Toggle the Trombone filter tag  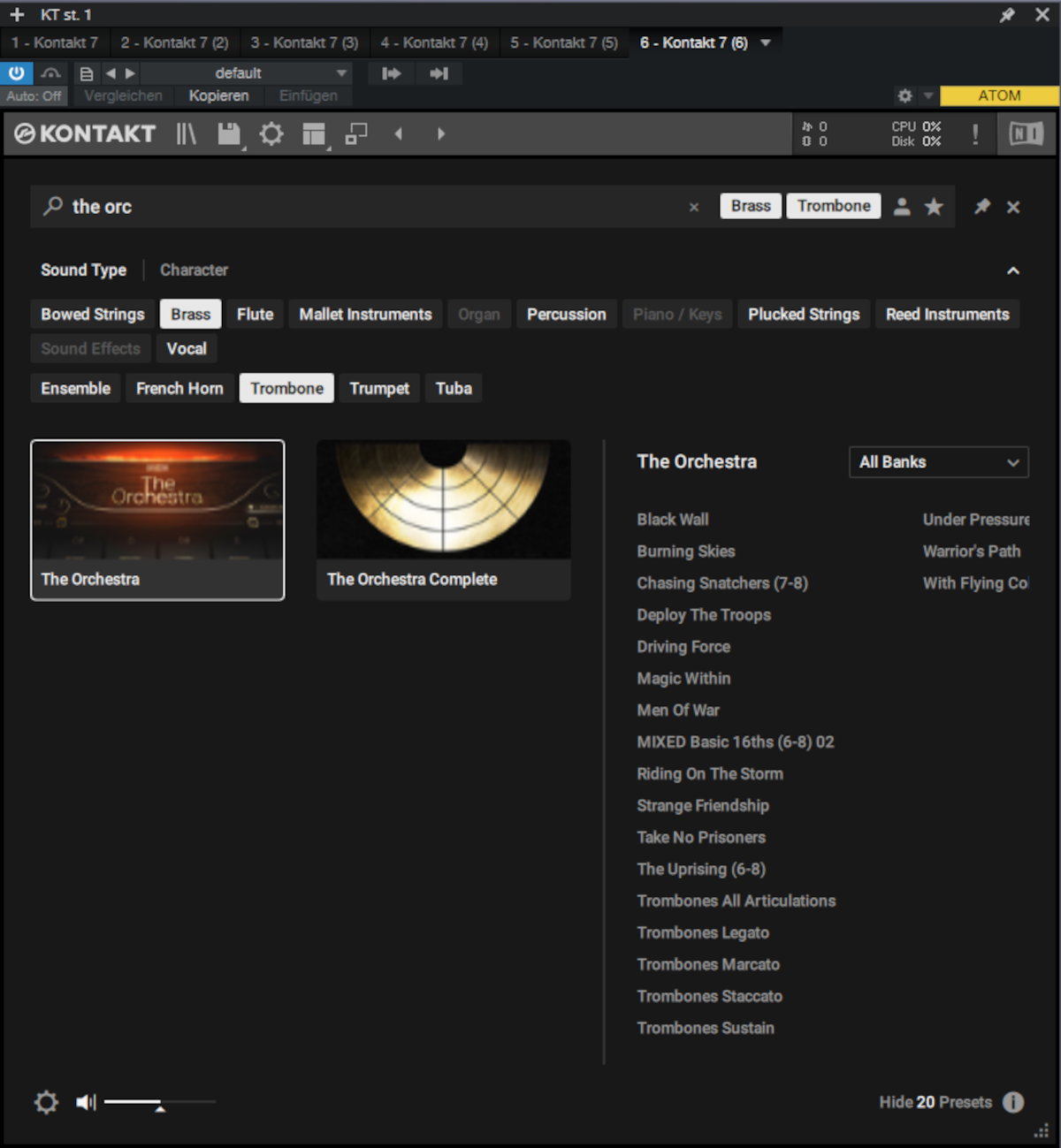[286, 388]
